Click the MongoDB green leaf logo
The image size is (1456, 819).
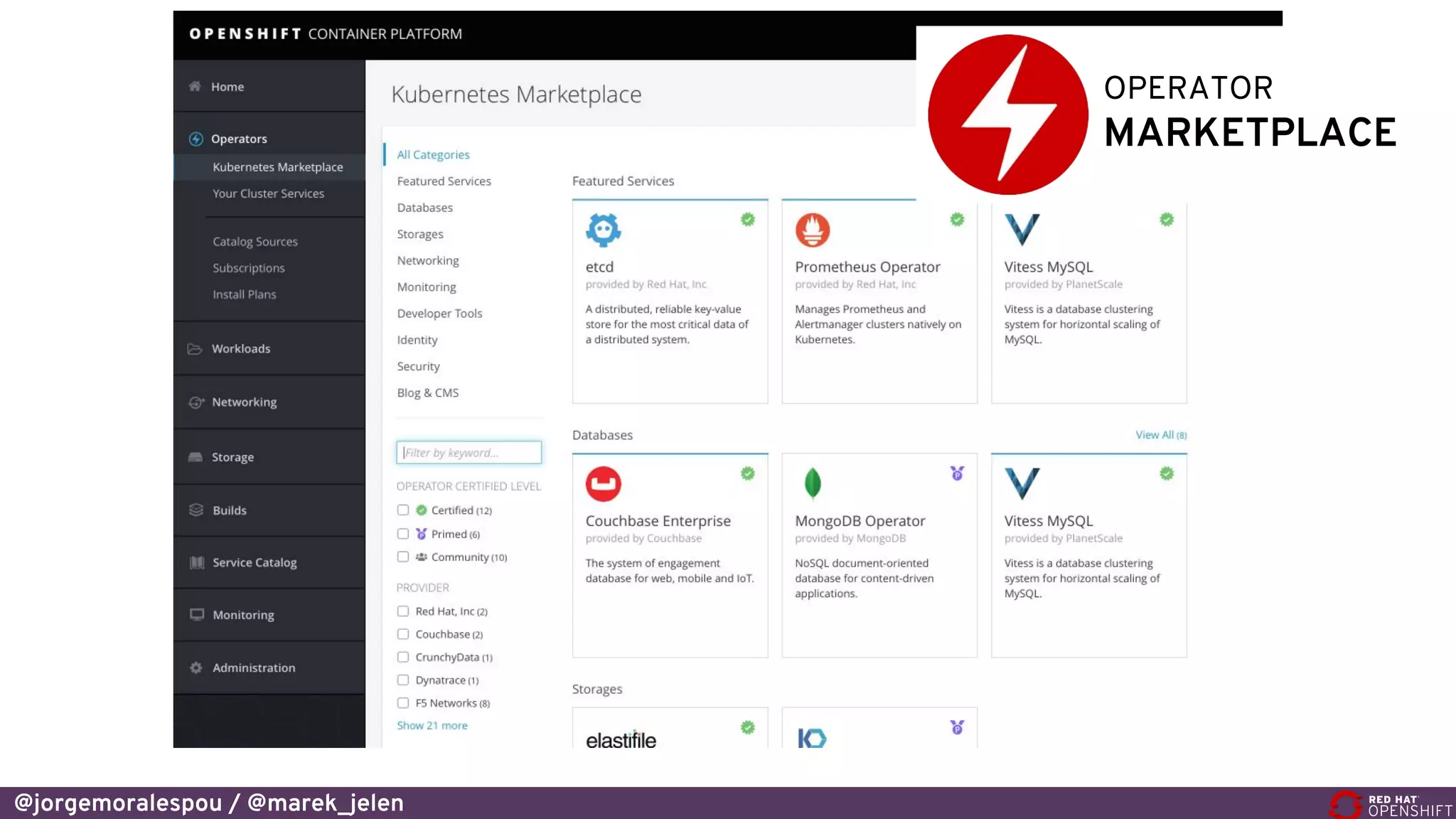click(813, 483)
